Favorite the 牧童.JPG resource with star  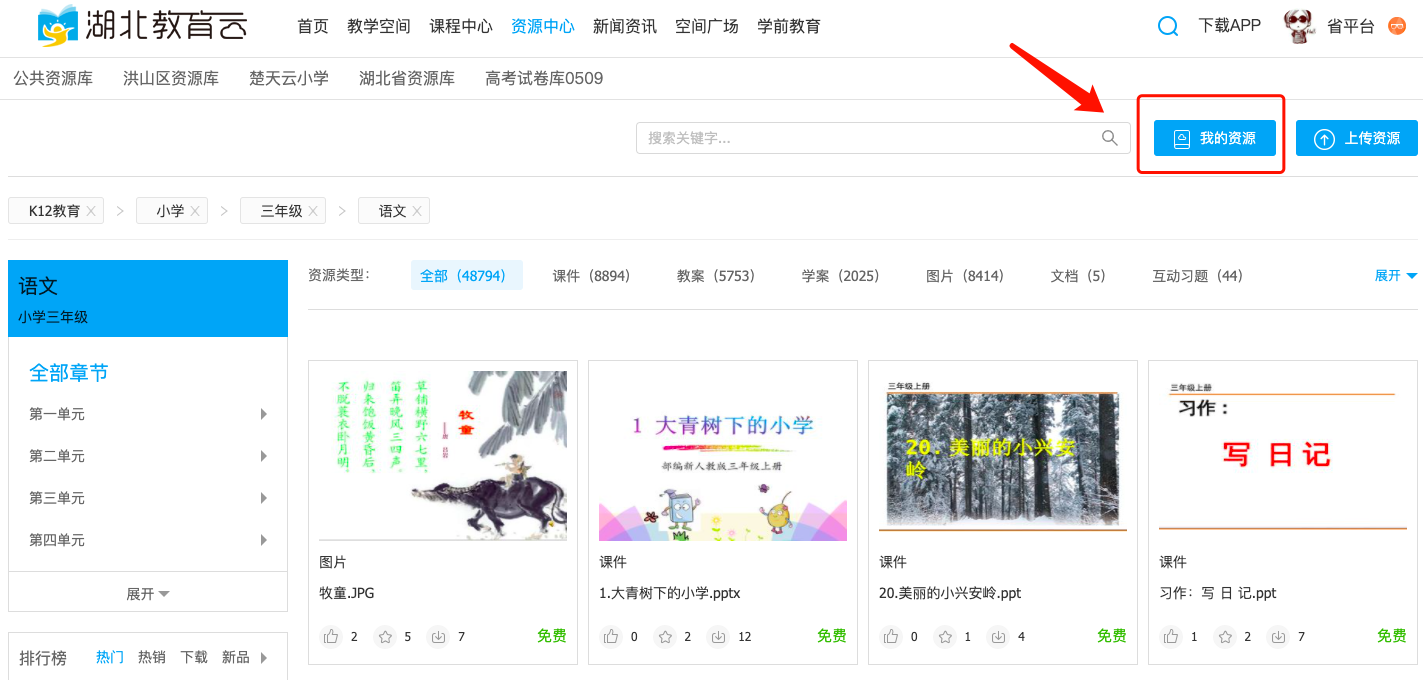385,636
